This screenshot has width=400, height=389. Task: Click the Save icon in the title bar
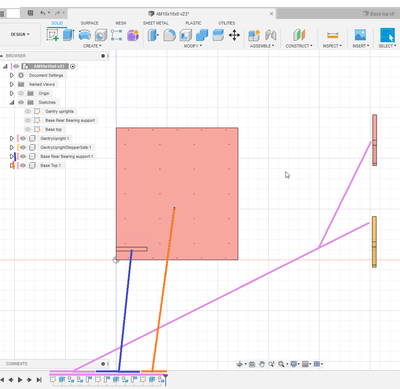coord(30,13)
